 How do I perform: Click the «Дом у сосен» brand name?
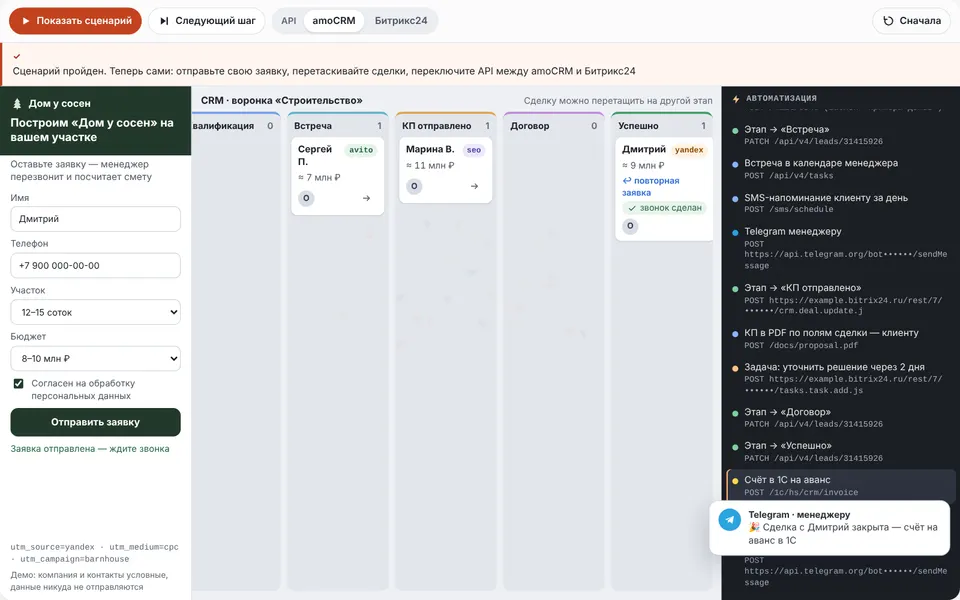59,103
